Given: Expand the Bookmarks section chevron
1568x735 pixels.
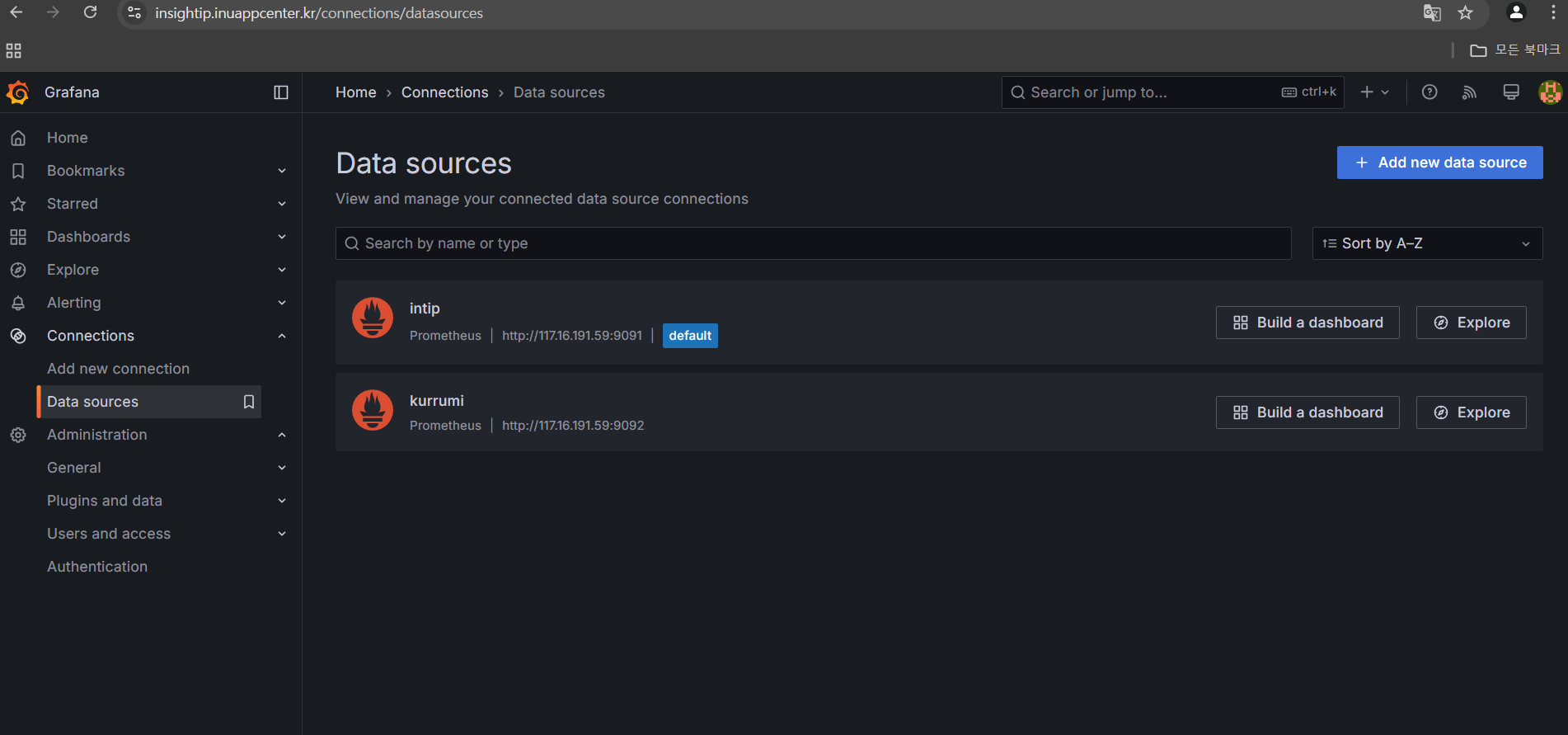Looking at the screenshot, I should (x=282, y=171).
